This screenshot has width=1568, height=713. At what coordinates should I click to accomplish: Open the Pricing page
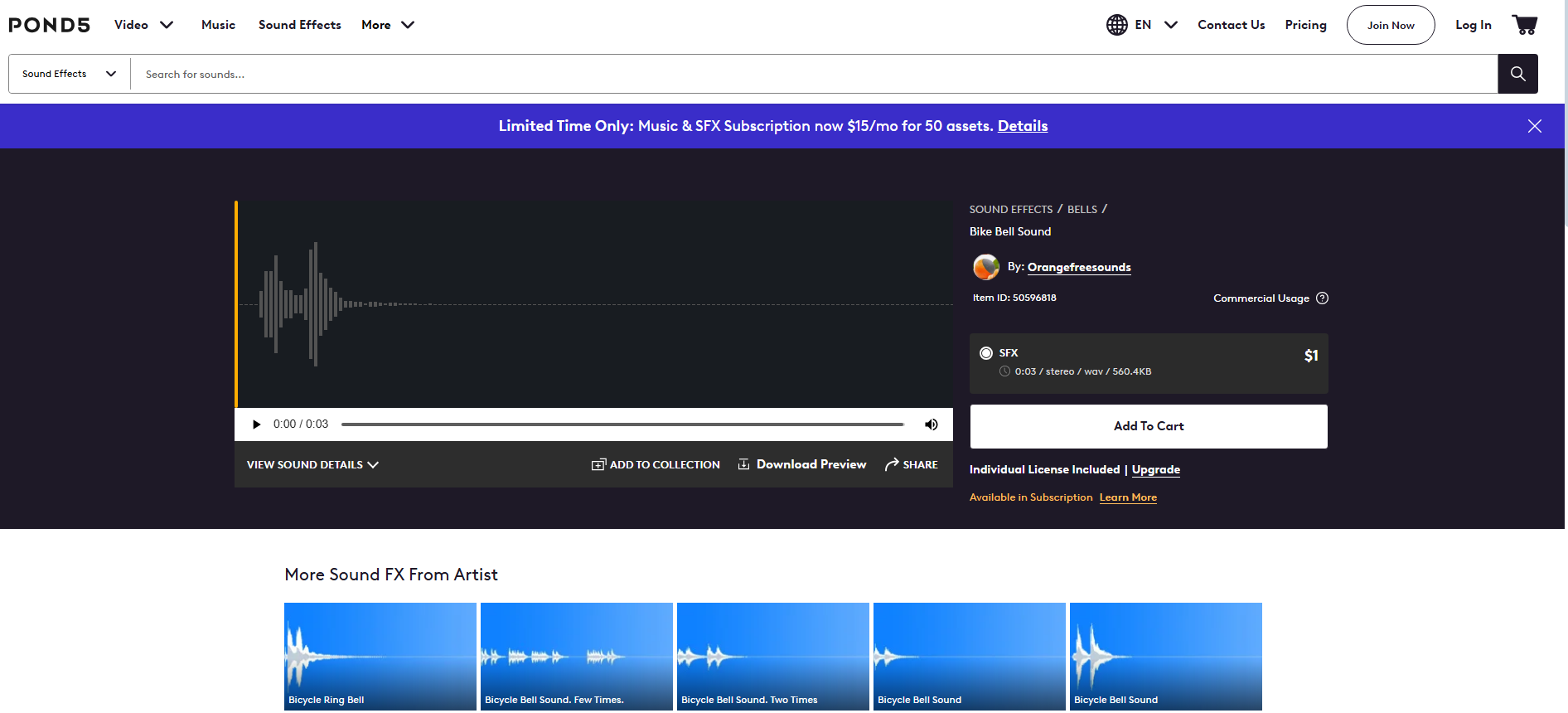pos(1305,25)
